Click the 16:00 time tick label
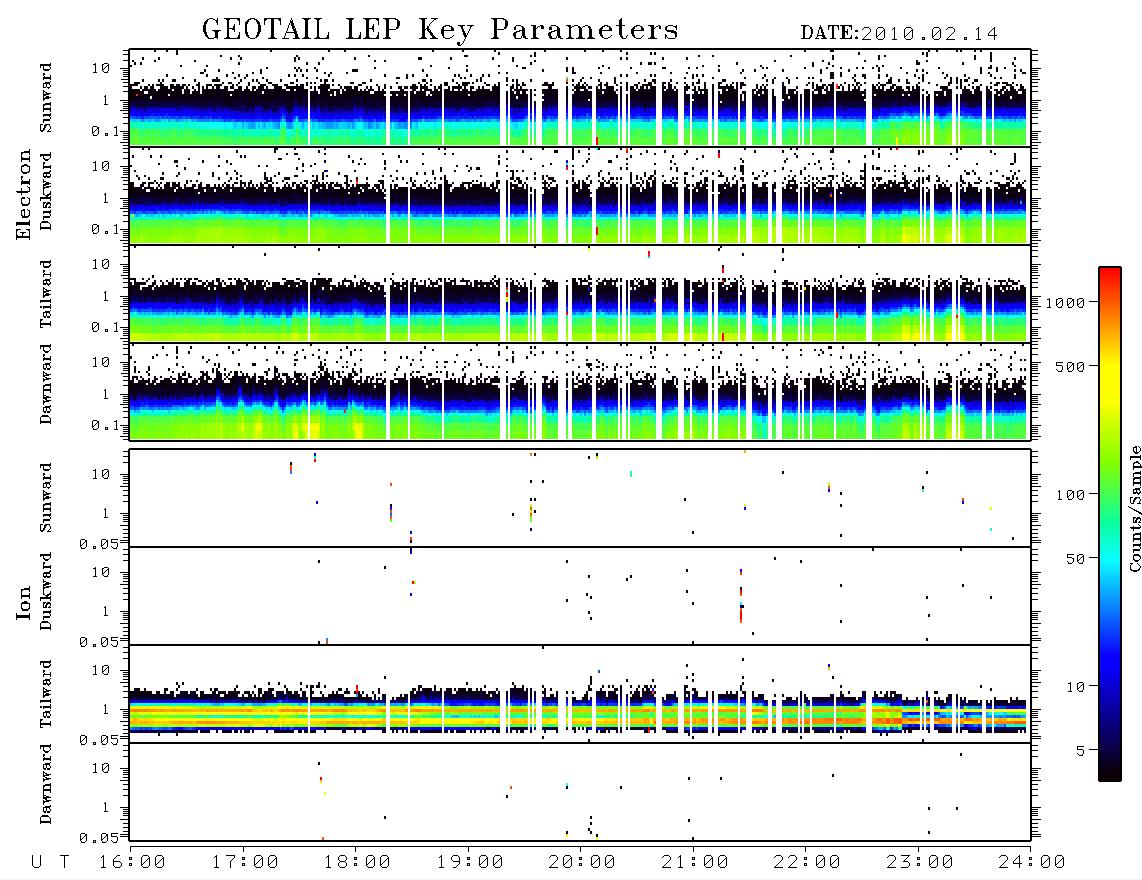Screen dimensions: 1142x880 click(x=132, y=862)
